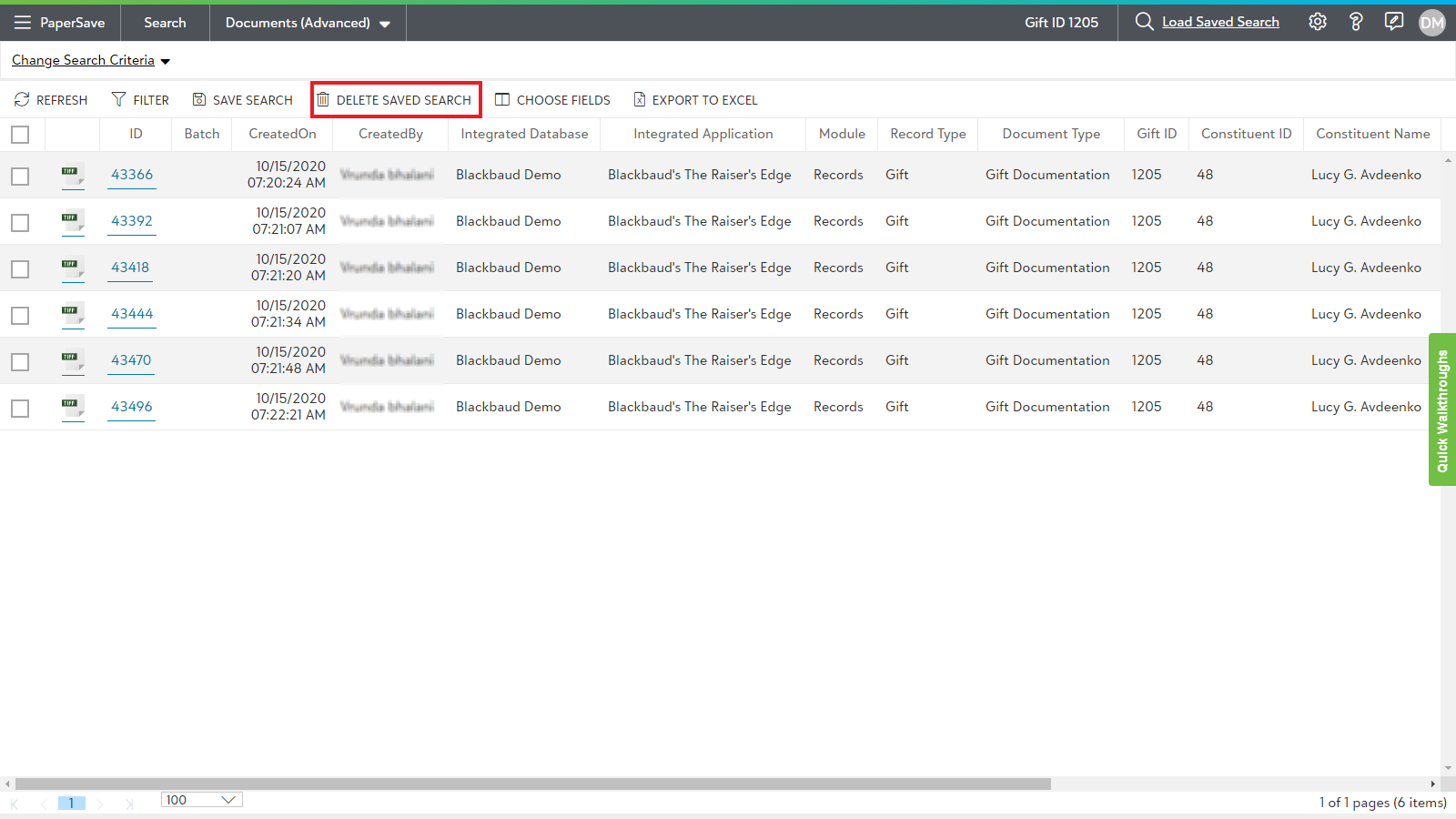Select the checkbox for row 43470

[x=20, y=361]
